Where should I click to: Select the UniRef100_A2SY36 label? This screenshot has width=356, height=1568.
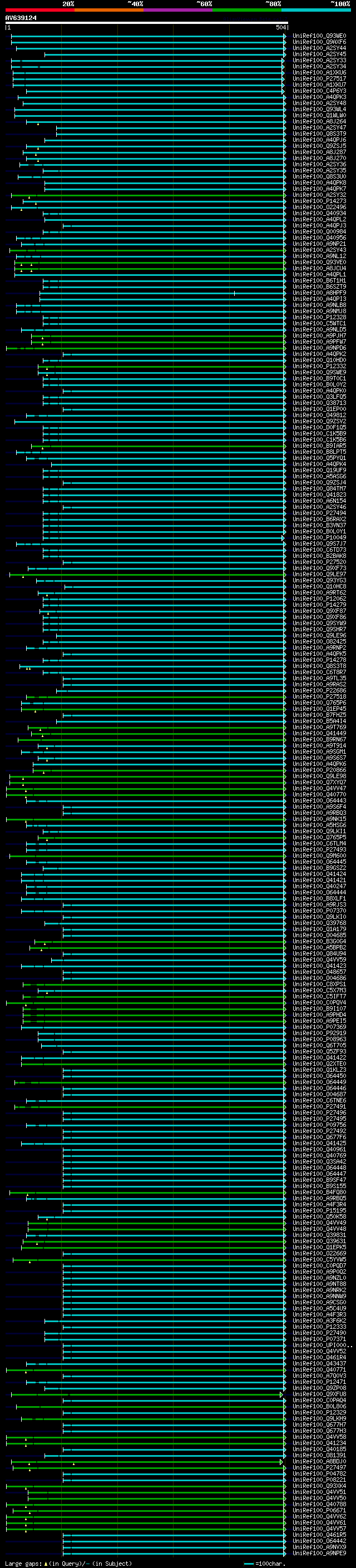(x=319, y=164)
